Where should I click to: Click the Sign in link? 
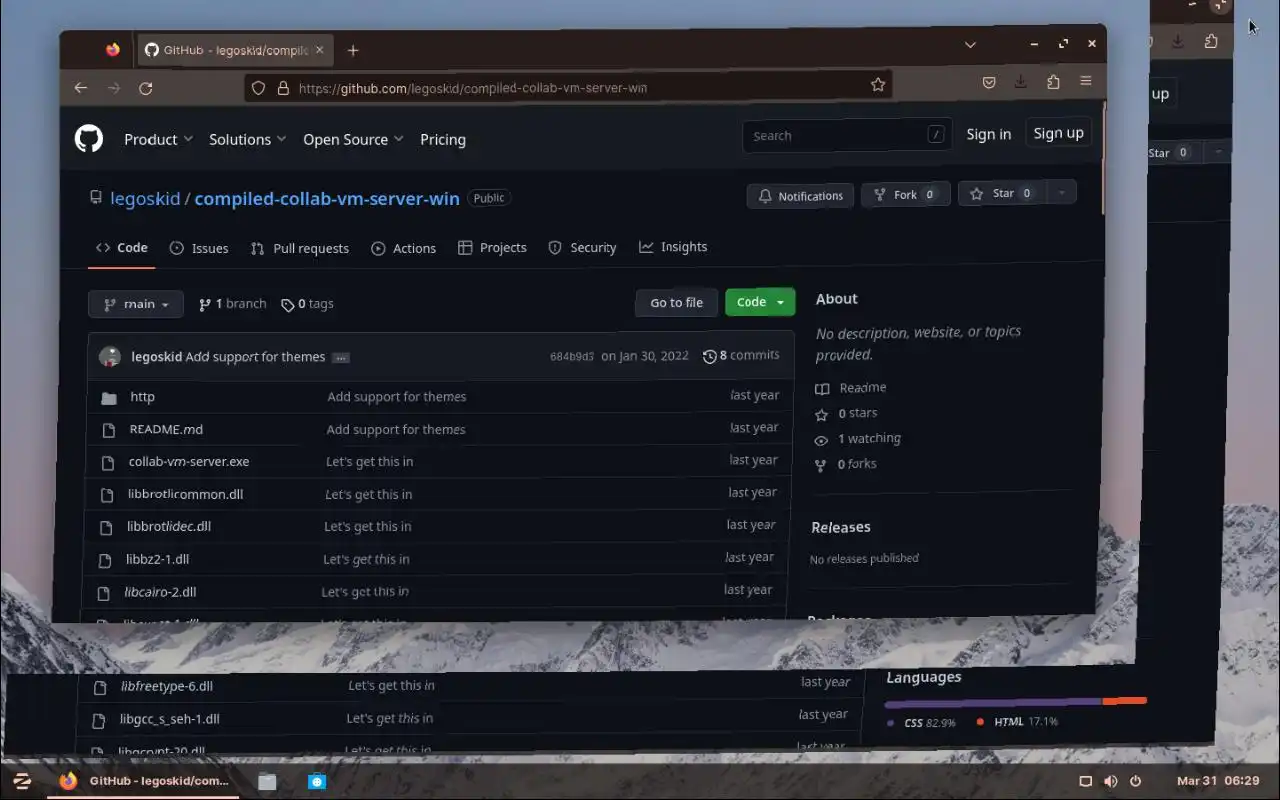pos(988,134)
